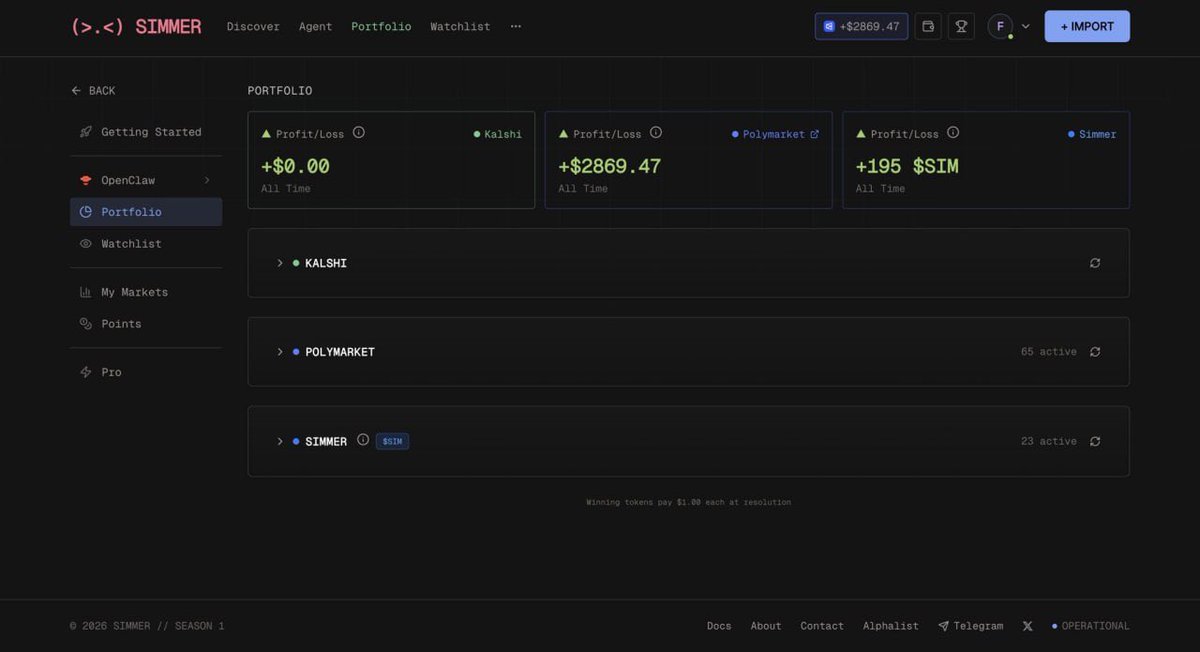Image resolution: width=1200 pixels, height=652 pixels.
Task: Click the + IMPORT button
Action: (1087, 26)
